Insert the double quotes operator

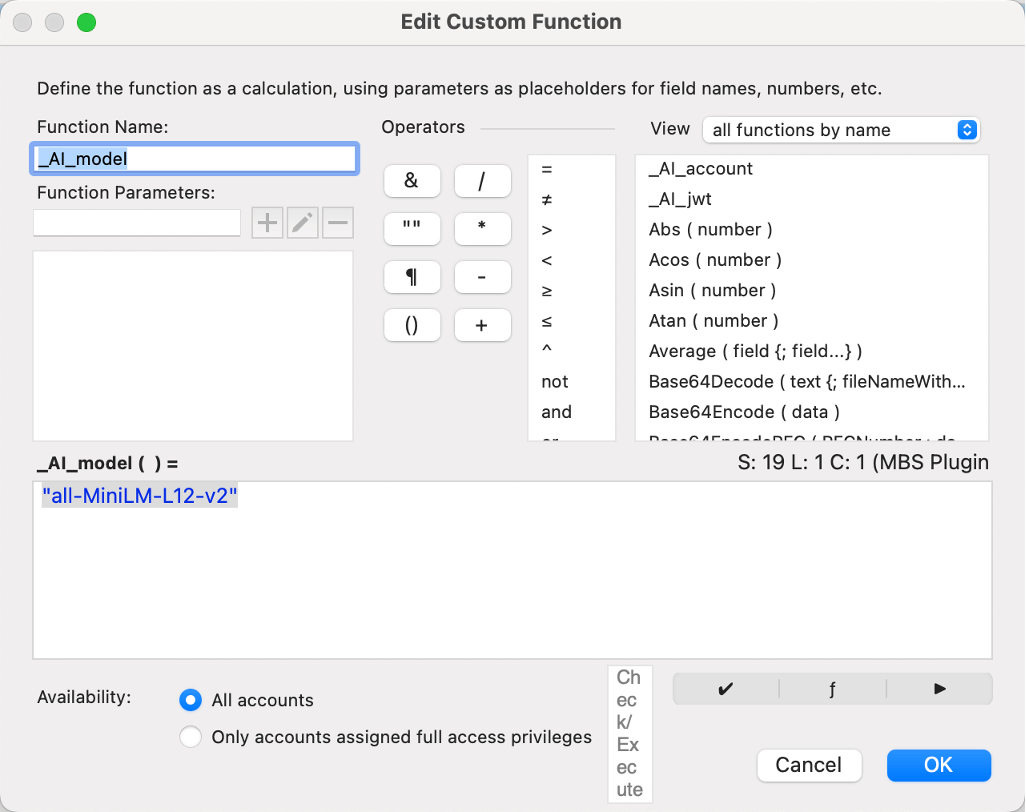click(x=412, y=229)
